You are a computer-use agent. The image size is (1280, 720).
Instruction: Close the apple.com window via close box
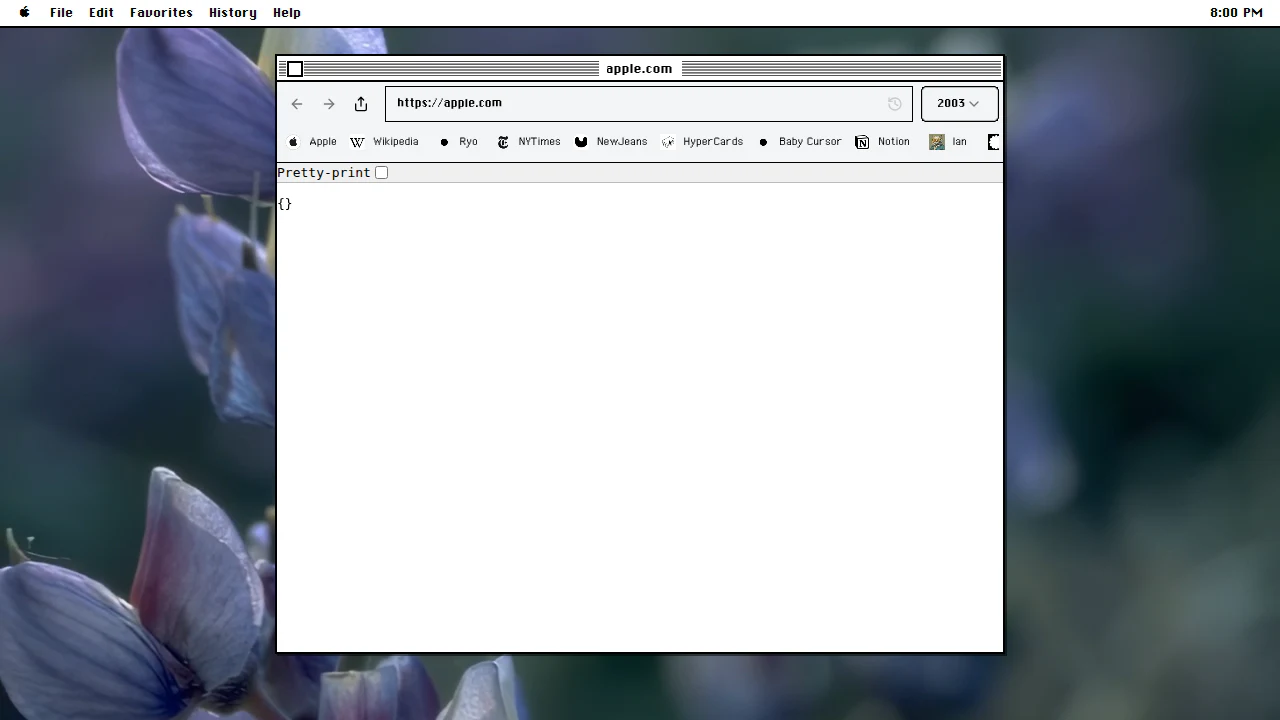295,69
